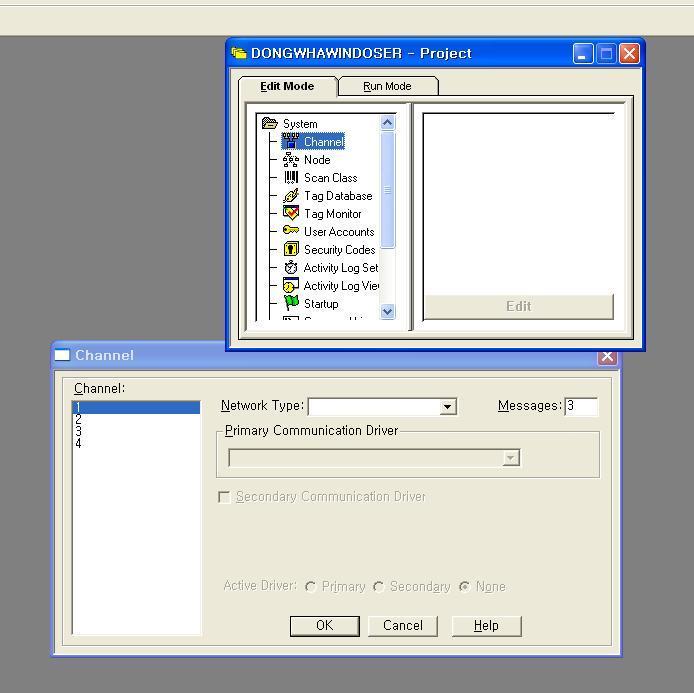Click tree scrollbar down arrow
Image resolution: width=694 pixels, height=693 pixels.
tap(387, 312)
